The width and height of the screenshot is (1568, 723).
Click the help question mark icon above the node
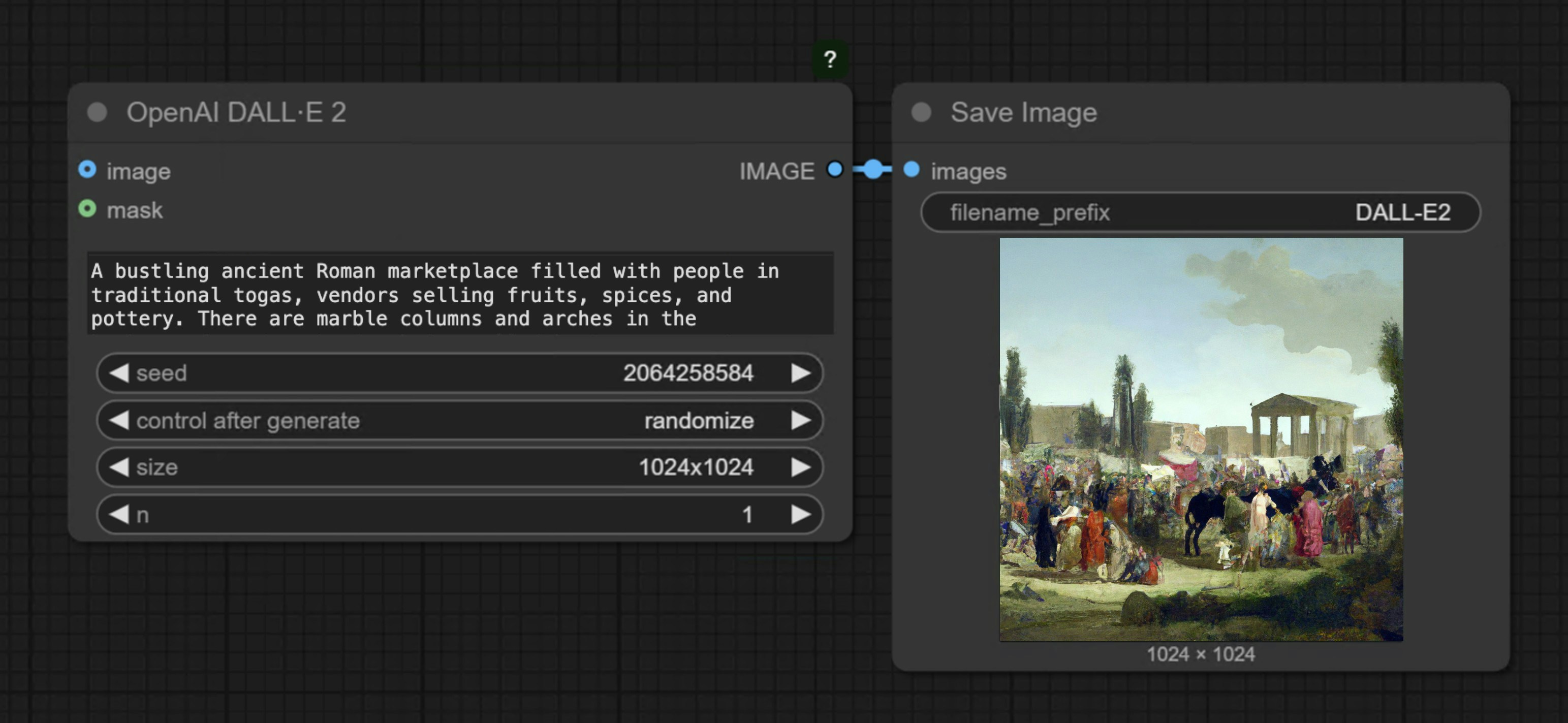pyautogui.click(x=830, y=58)
